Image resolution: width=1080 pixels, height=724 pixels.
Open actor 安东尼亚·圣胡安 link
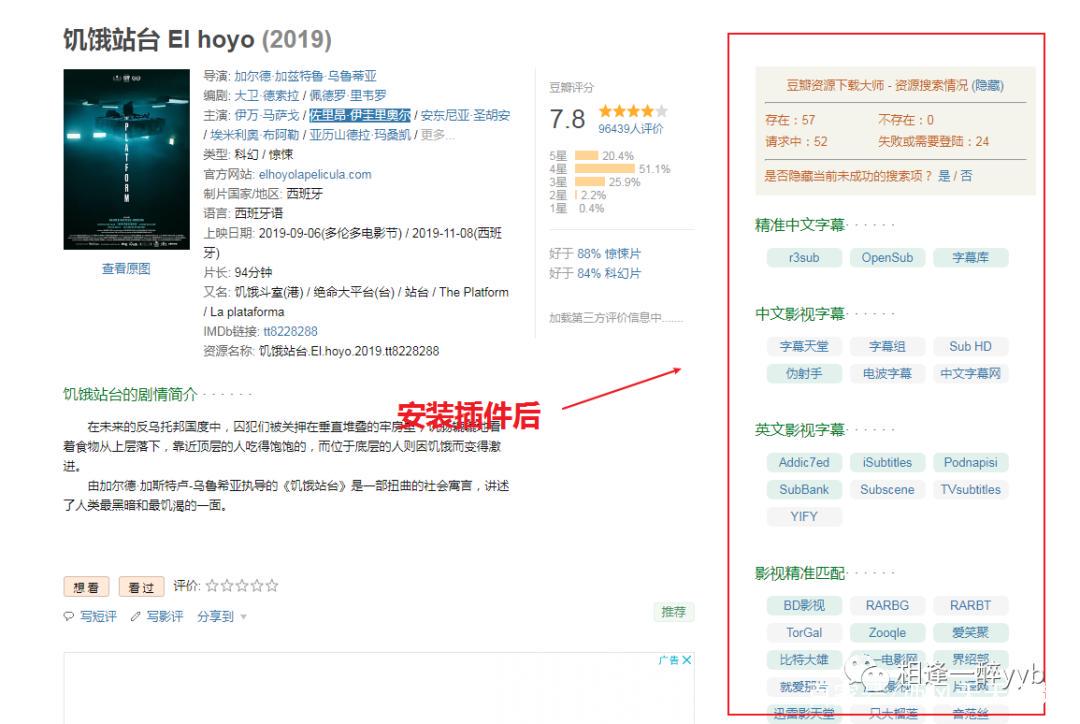pyautogui.click(x=465, y=115)
